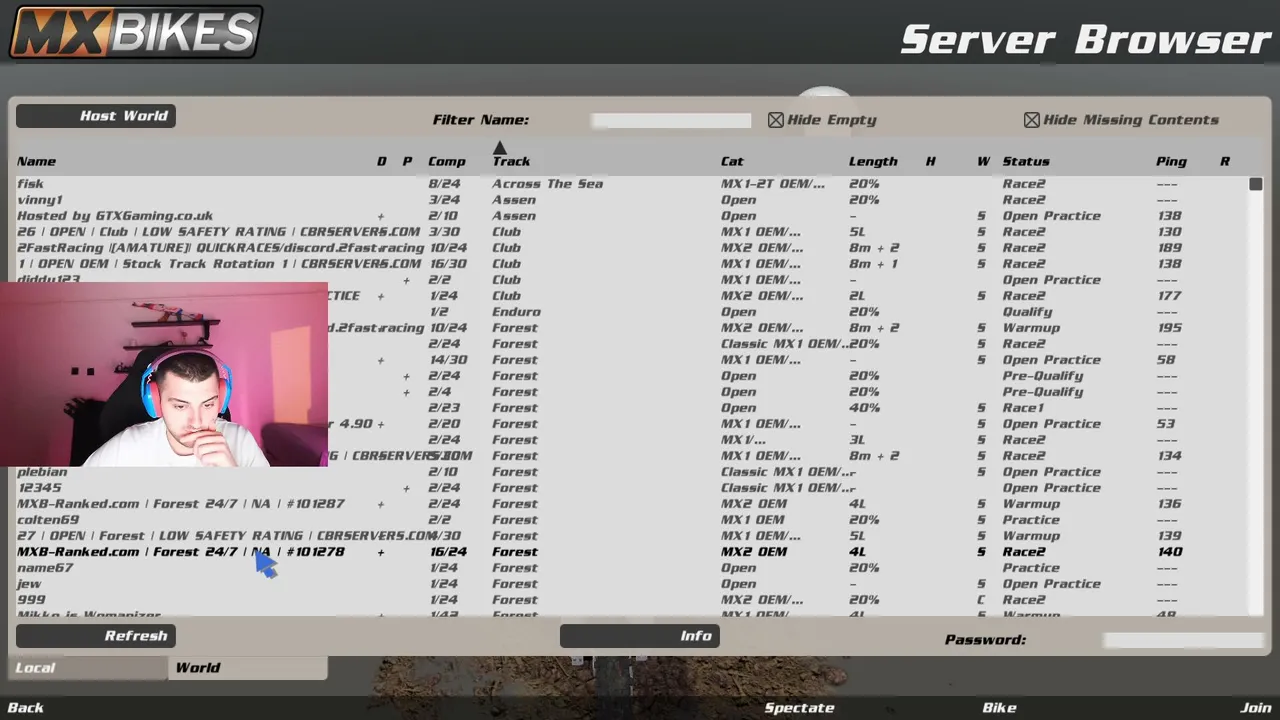Join the selected server

1256,708
